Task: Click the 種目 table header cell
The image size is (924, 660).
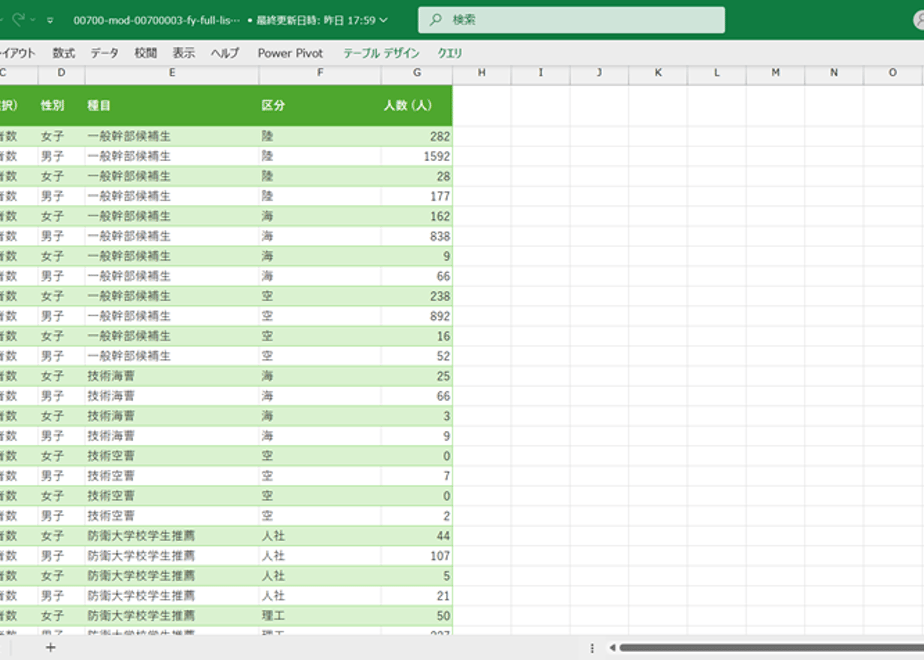Action: click(x=172, y=105)
